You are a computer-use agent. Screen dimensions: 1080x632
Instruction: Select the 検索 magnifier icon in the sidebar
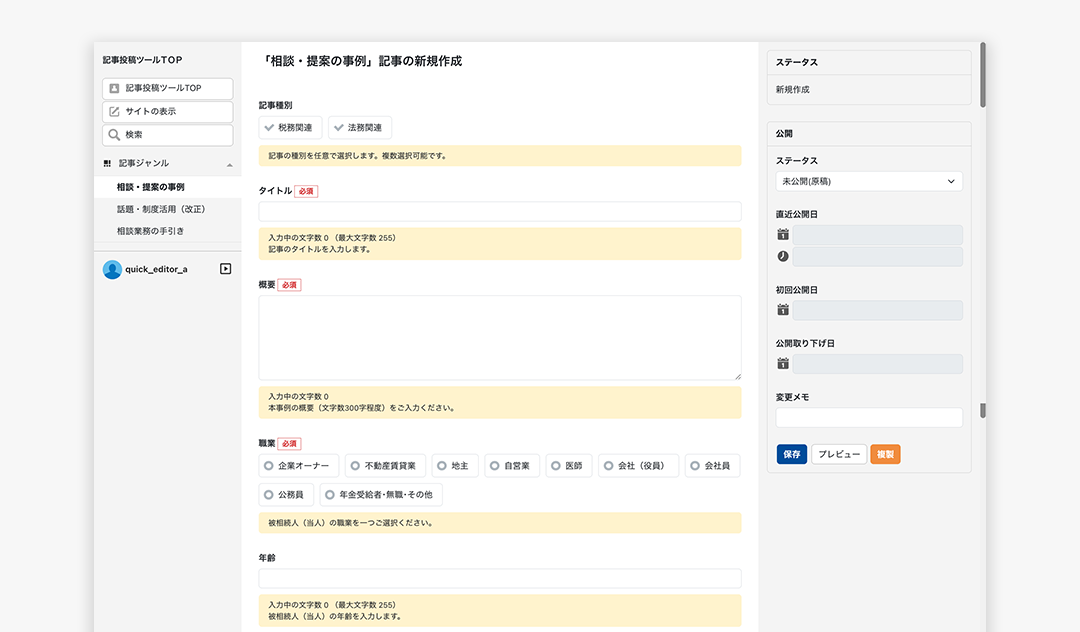[113, 134]
